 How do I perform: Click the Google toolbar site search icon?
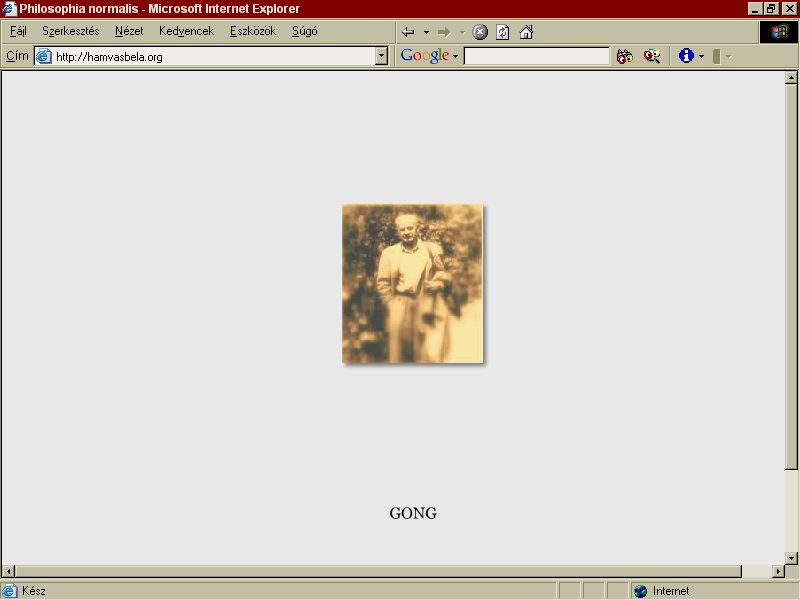coord(652,56)
